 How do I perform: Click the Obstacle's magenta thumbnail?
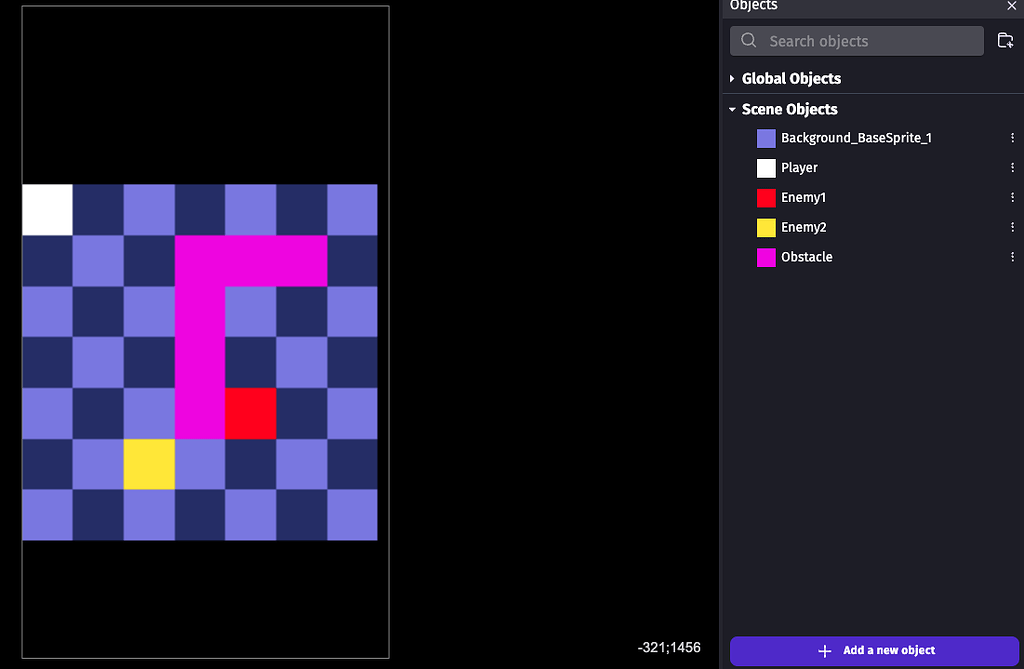tap(765, 257)
